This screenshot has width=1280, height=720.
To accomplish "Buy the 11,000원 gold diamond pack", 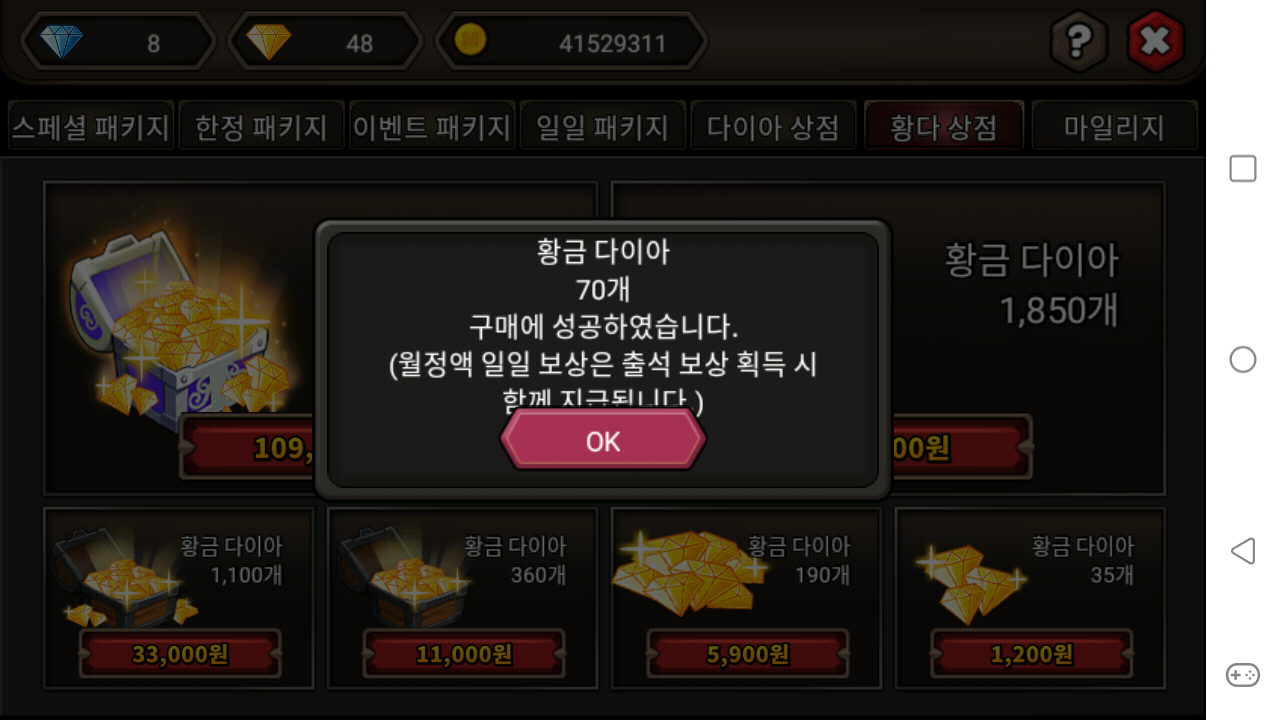I will point(464,654).
